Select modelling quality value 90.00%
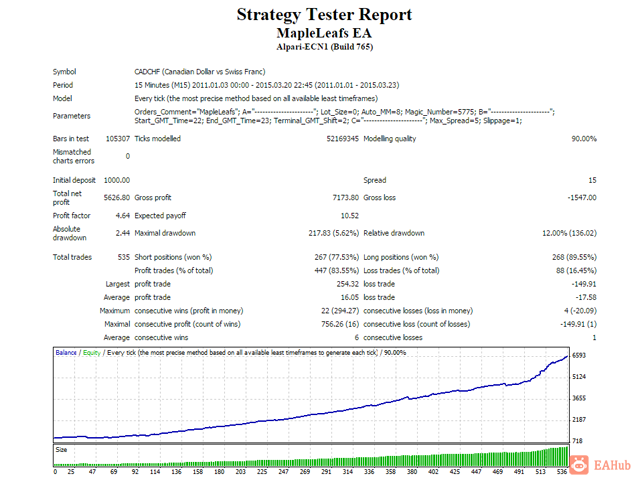 (584, 139)
